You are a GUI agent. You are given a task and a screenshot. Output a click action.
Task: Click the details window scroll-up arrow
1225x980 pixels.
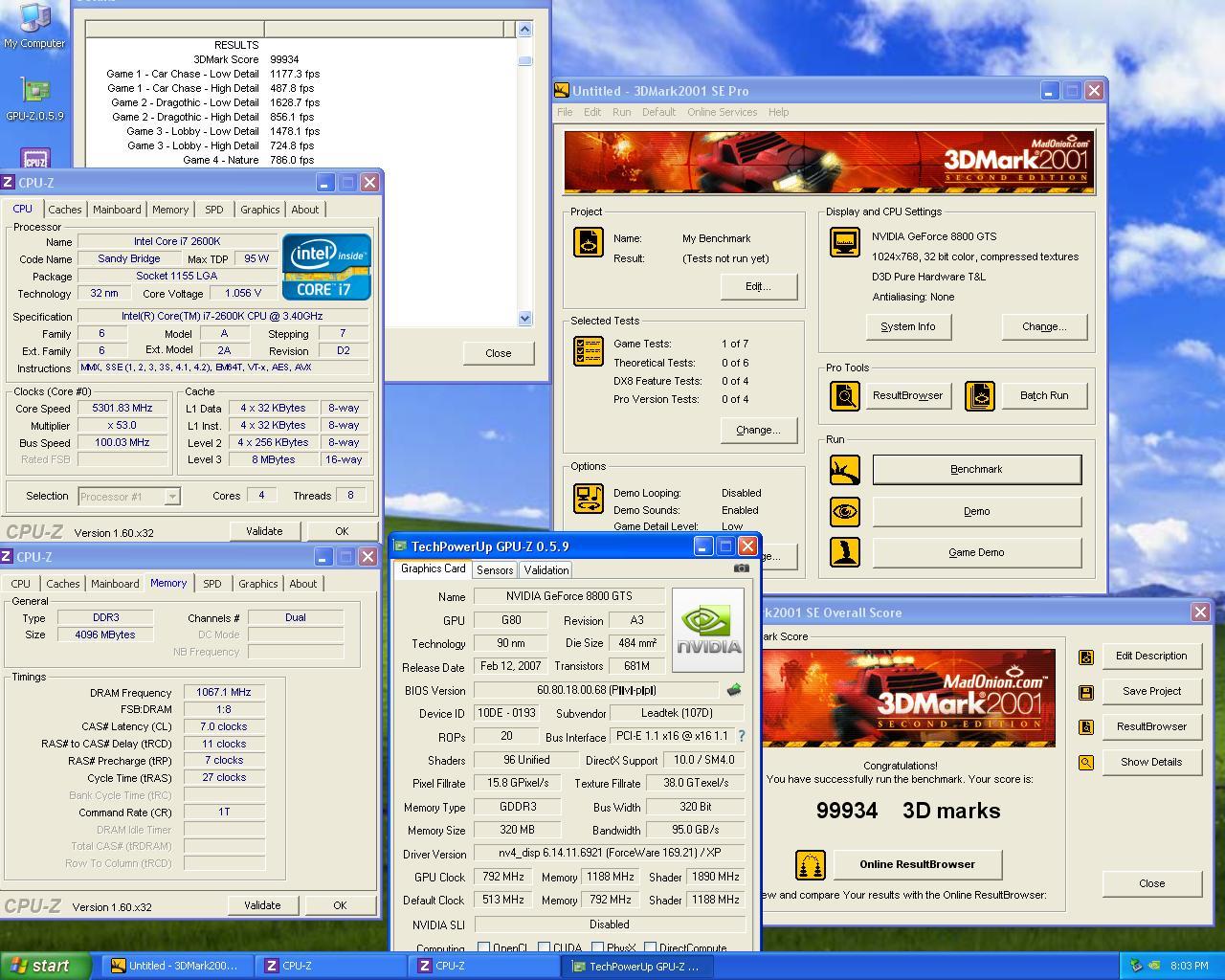click(524, 30)
